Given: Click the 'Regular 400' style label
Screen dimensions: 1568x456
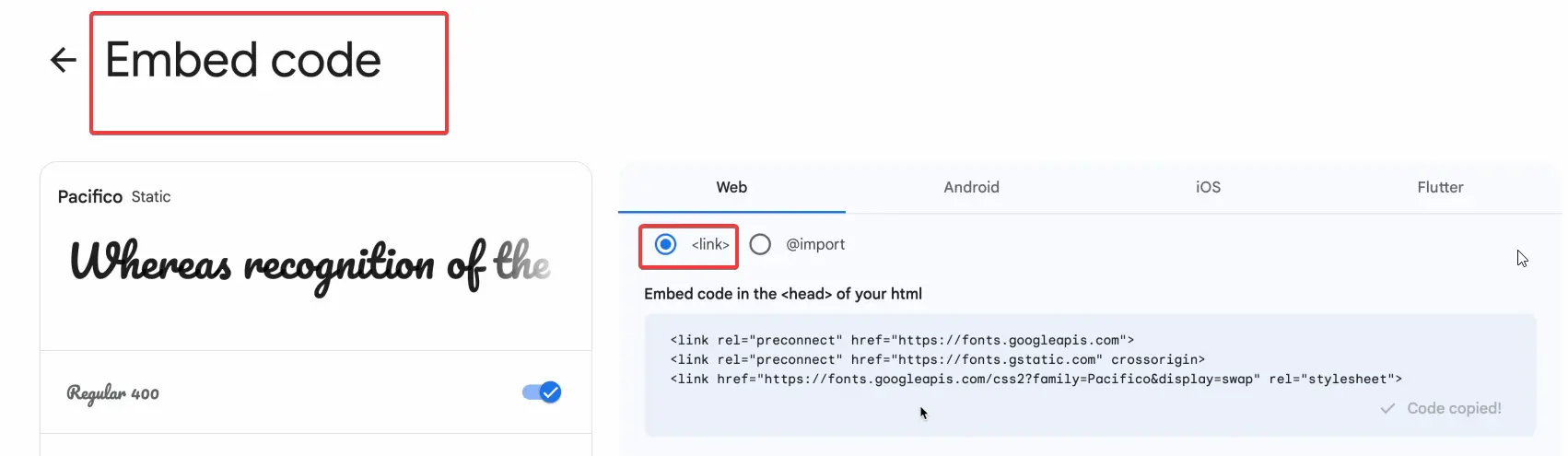Looking at the screenshot, I should [113, 393].
